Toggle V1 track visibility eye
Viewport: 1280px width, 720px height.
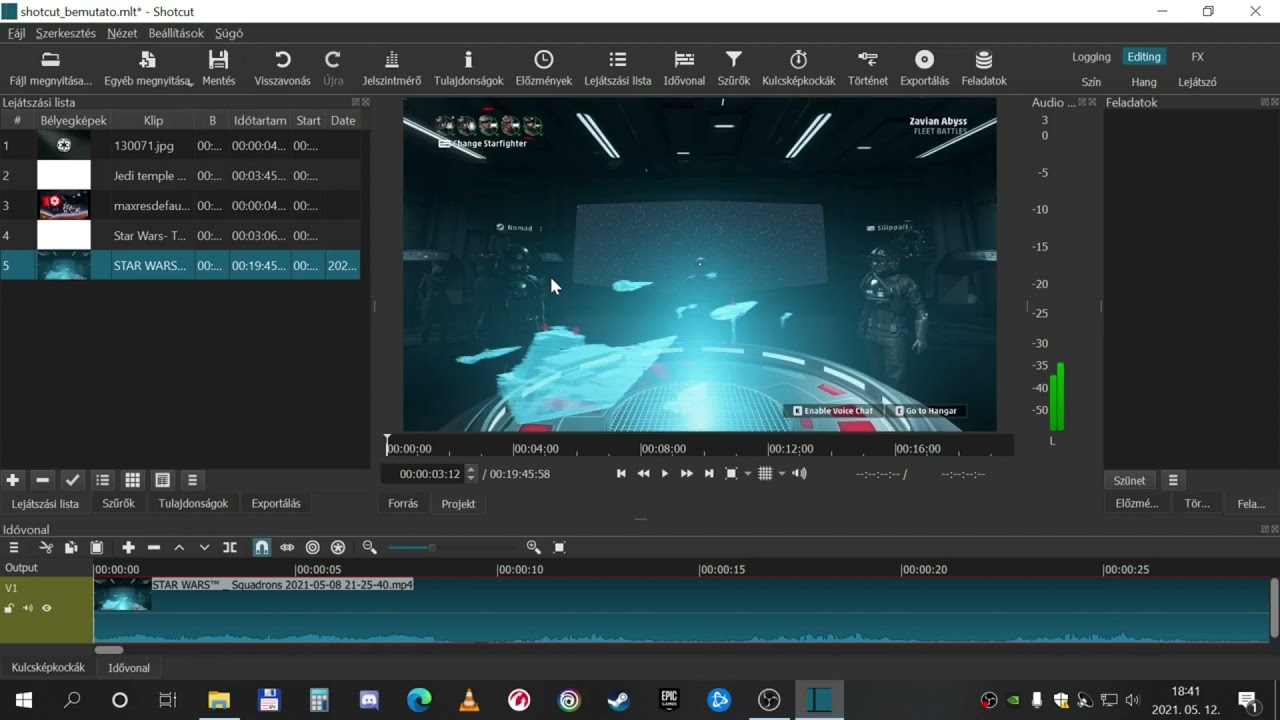(x=46, y=608)
